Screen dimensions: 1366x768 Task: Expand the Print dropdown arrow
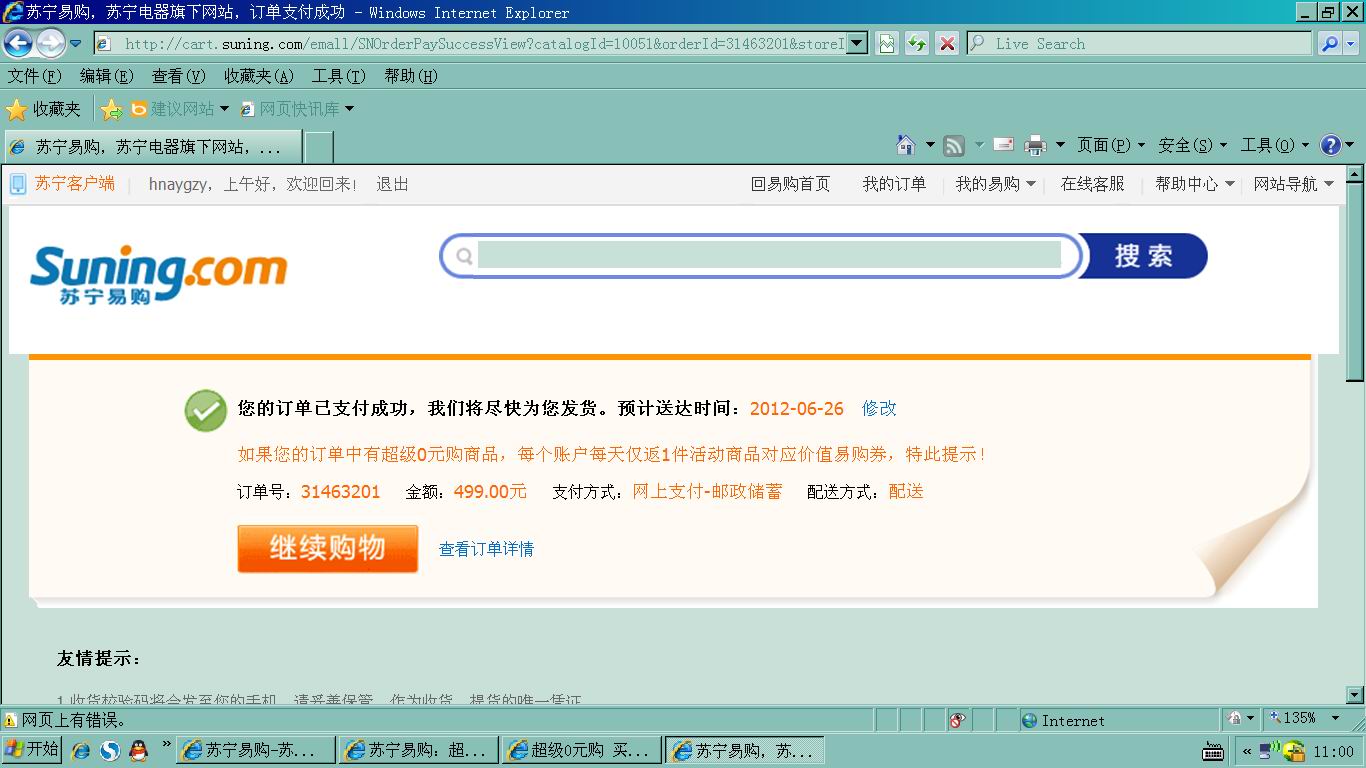coord(1060,145)
